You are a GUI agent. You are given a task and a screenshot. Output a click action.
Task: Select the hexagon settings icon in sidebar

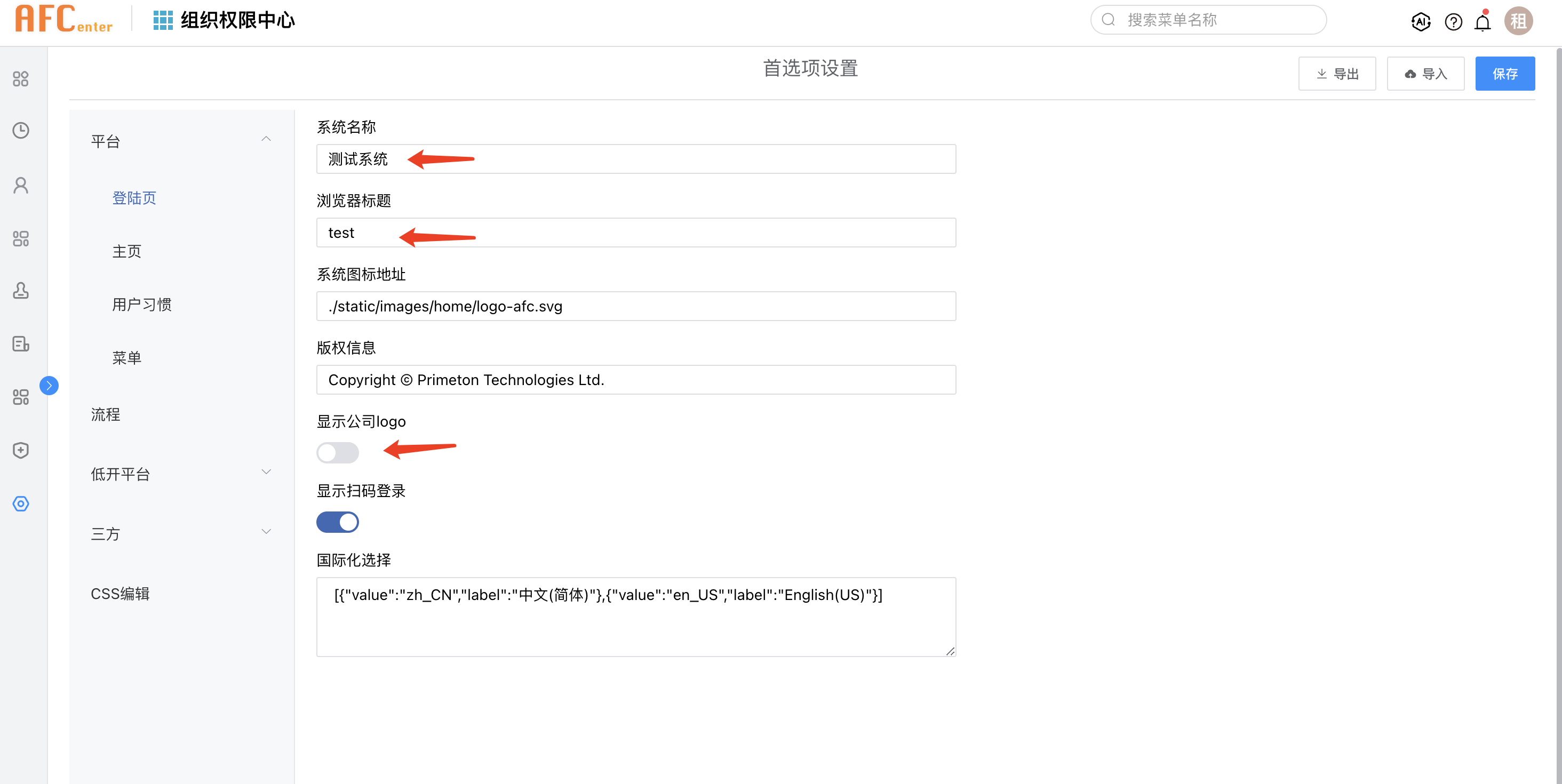coord(21,503)
